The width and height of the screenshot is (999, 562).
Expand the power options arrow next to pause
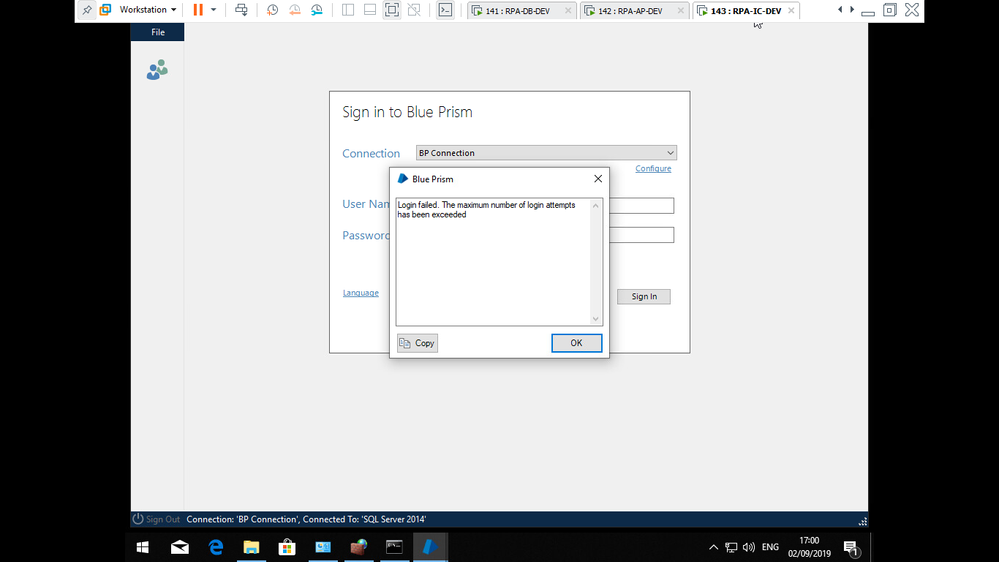click(x=213, y=10)
